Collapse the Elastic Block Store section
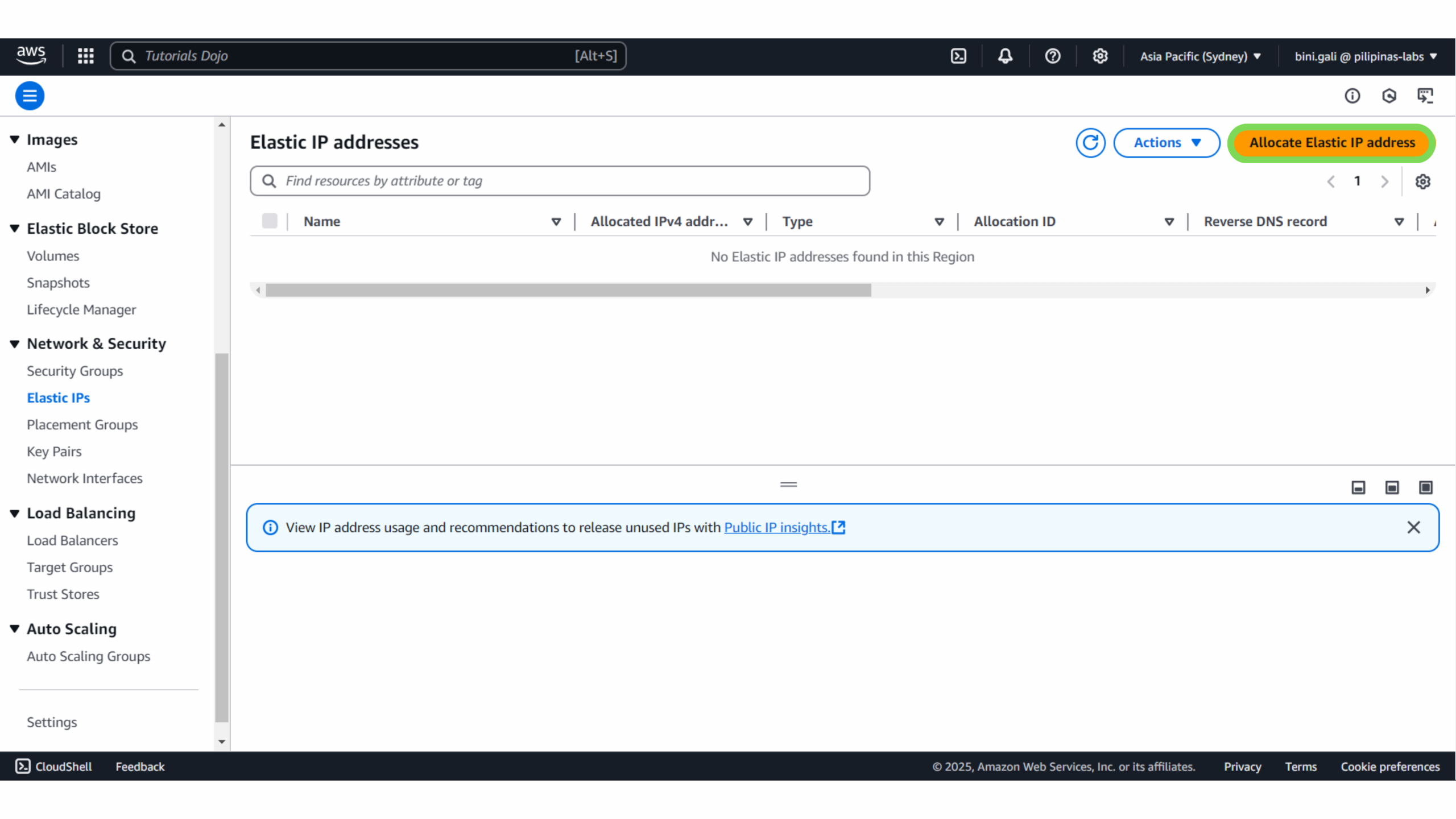The width and height of the screenshot is (1456, 819). click(x=15, y=229)
